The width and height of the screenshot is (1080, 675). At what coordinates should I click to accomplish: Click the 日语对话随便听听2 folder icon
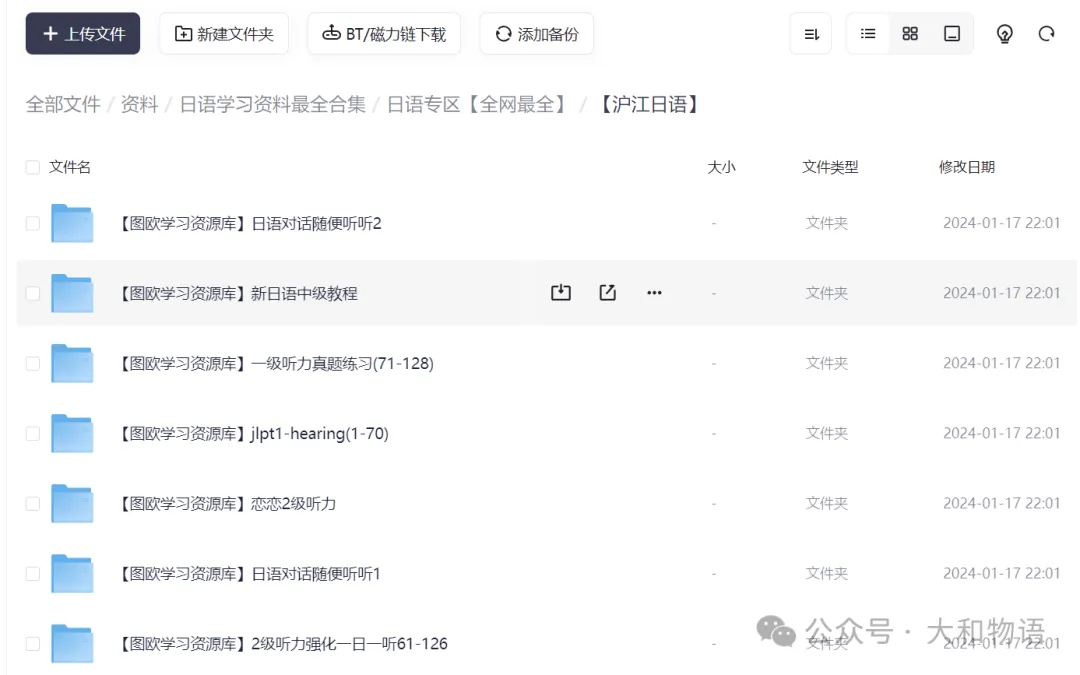72,223
